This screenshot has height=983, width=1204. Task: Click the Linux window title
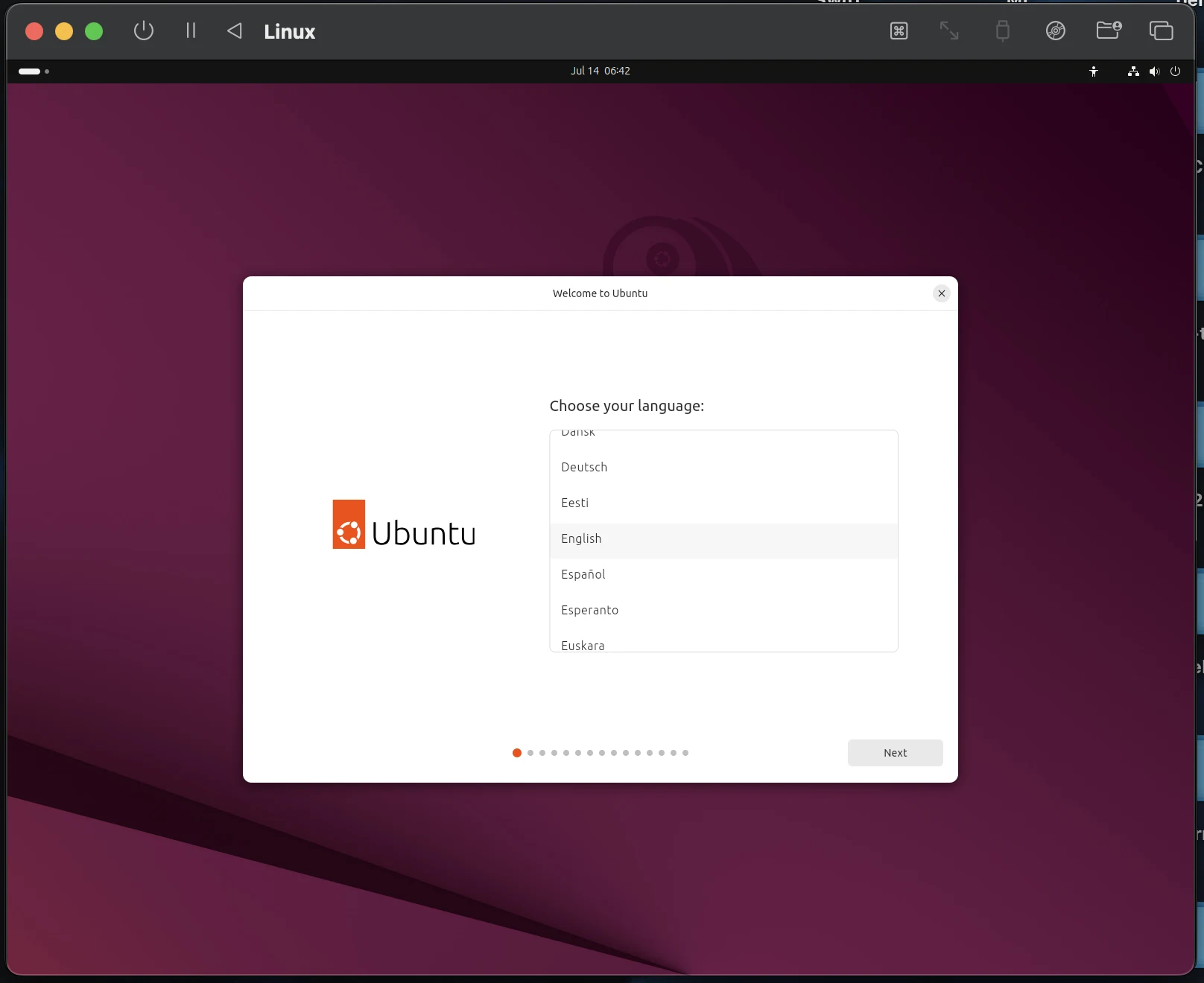[290, 31]
